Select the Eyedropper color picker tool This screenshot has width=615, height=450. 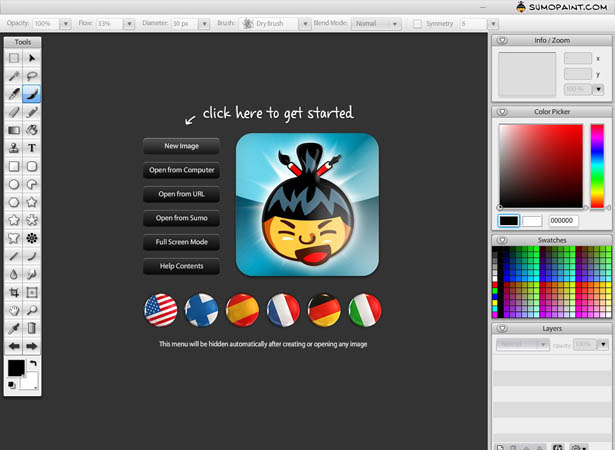(14, 328)
